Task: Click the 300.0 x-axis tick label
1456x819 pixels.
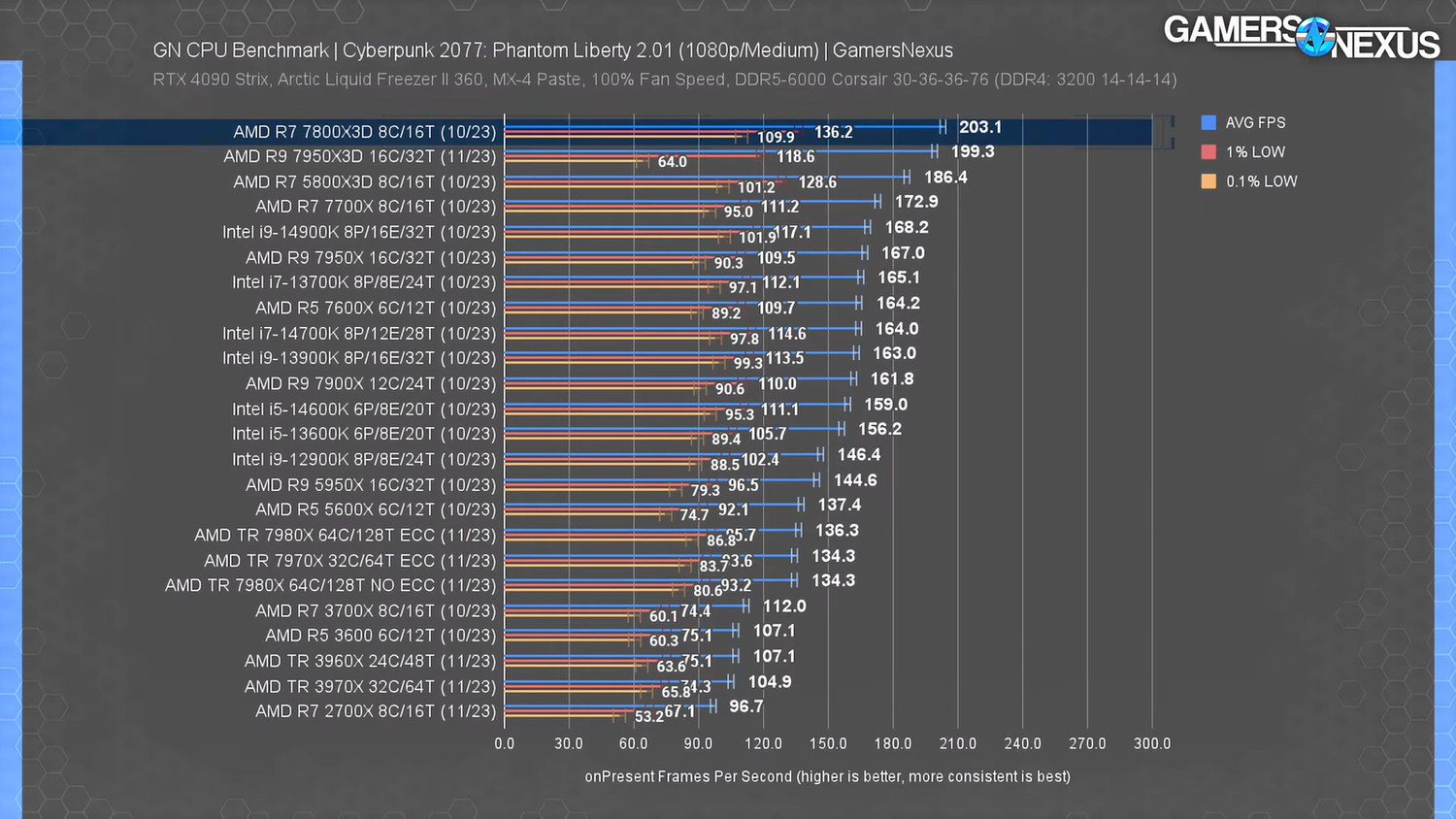Action: tap(1152, 743)
